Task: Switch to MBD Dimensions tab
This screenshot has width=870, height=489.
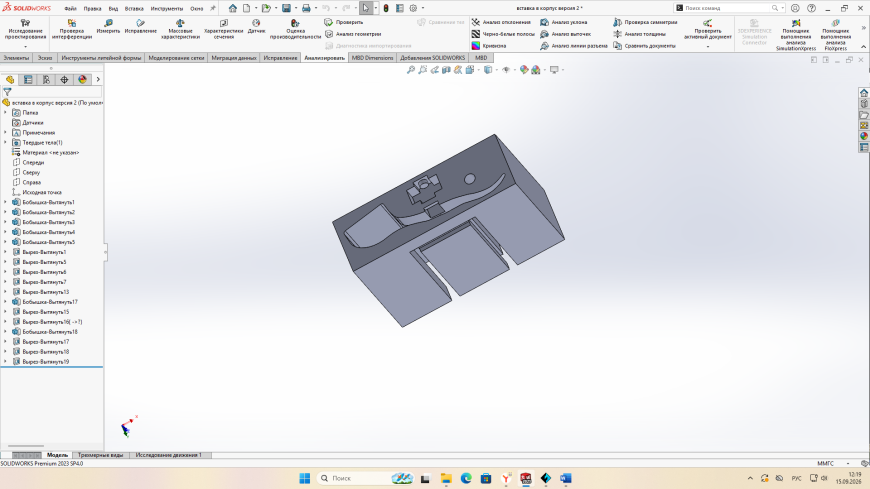Action: pyautogui.click(x=372, y=58)
